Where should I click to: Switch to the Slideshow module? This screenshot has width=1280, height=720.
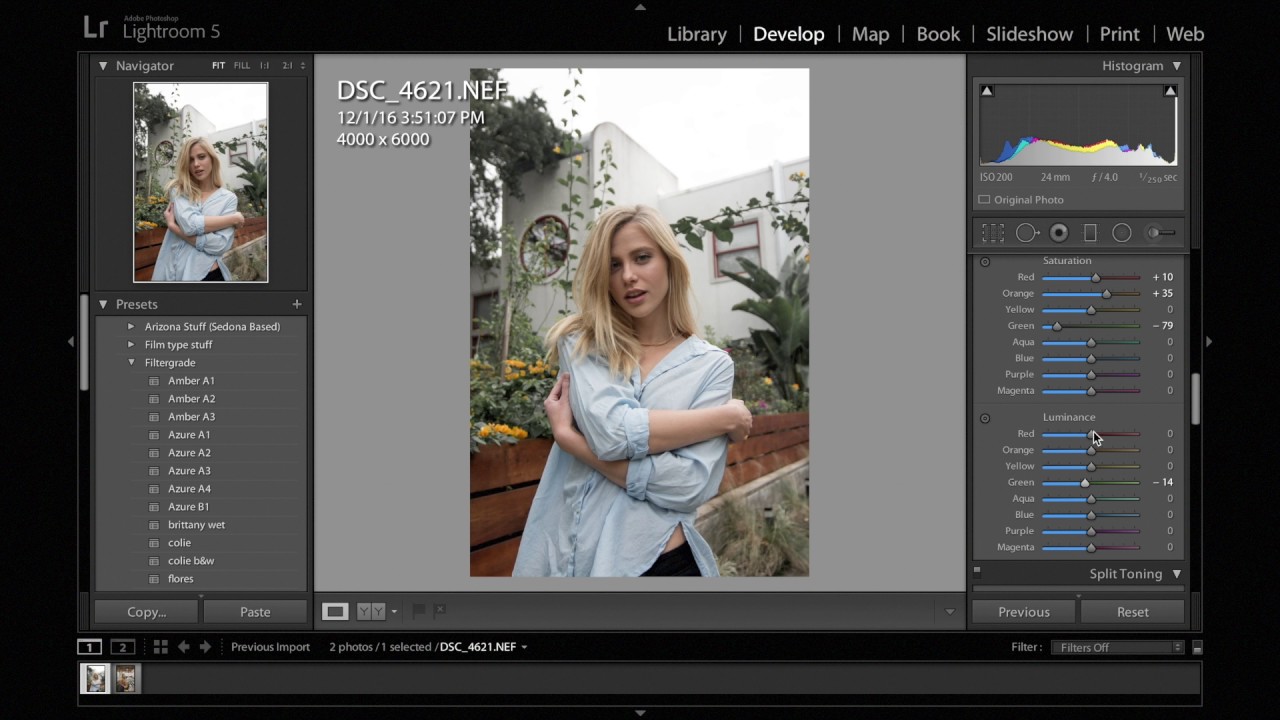coord(1030,34)
